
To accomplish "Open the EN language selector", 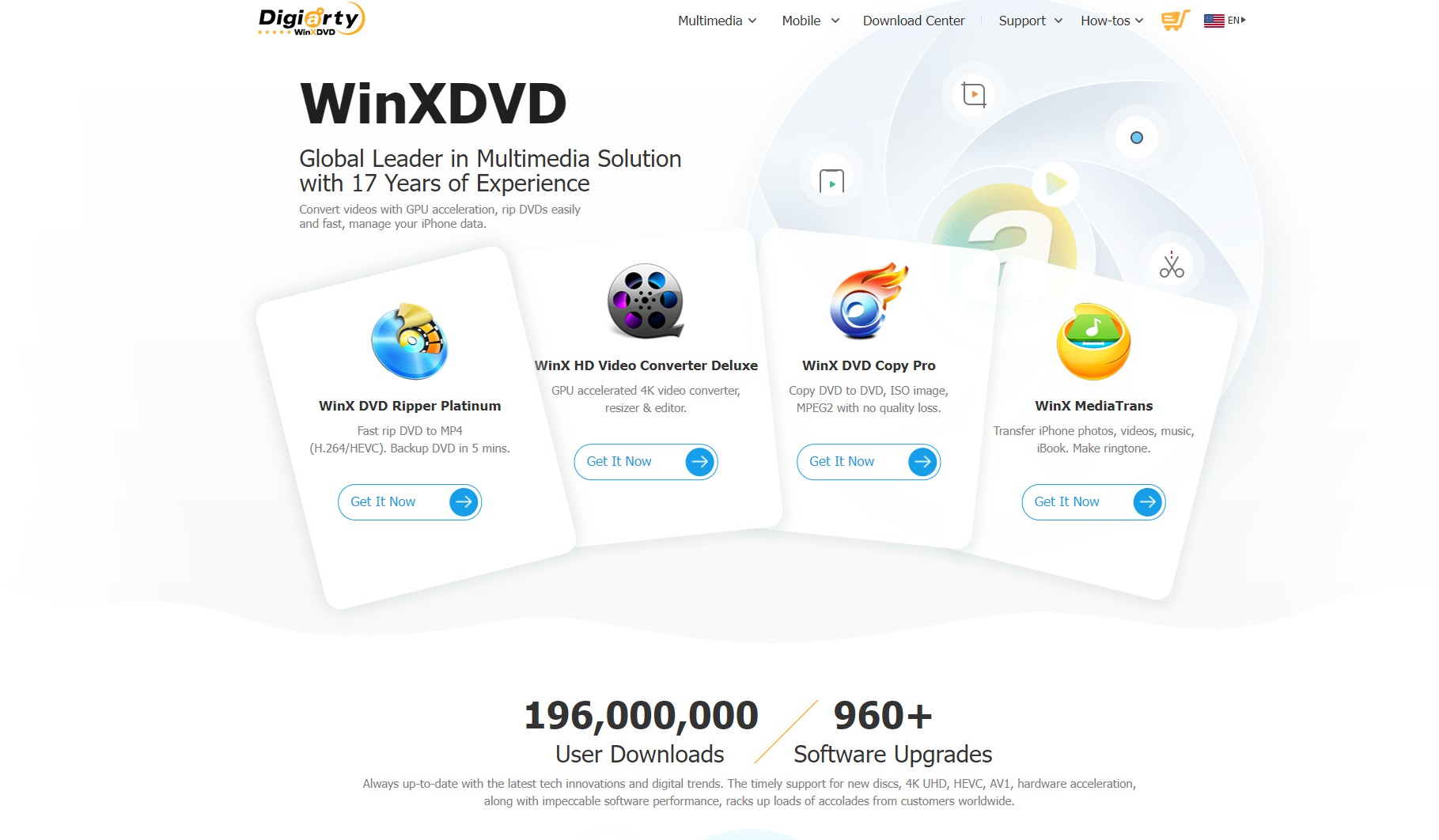I will pos(1225,21).
